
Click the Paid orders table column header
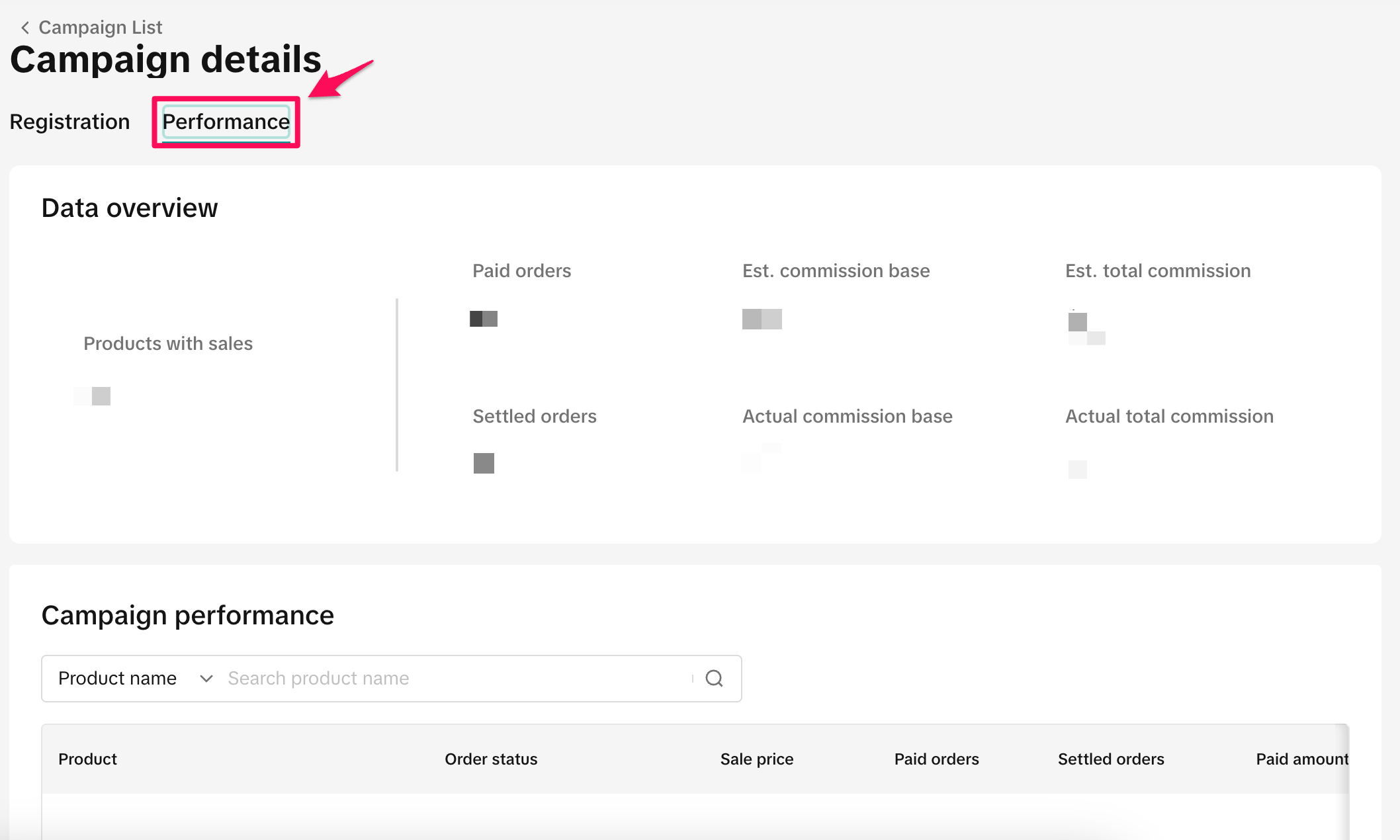936,759
